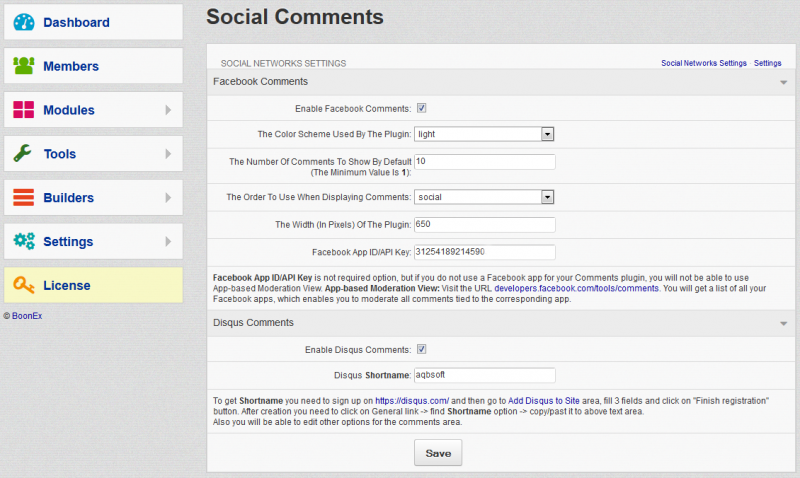This screenshot has width=800, height=478.
Task: Open the Dashboard menu item
Action: (93, 22)
